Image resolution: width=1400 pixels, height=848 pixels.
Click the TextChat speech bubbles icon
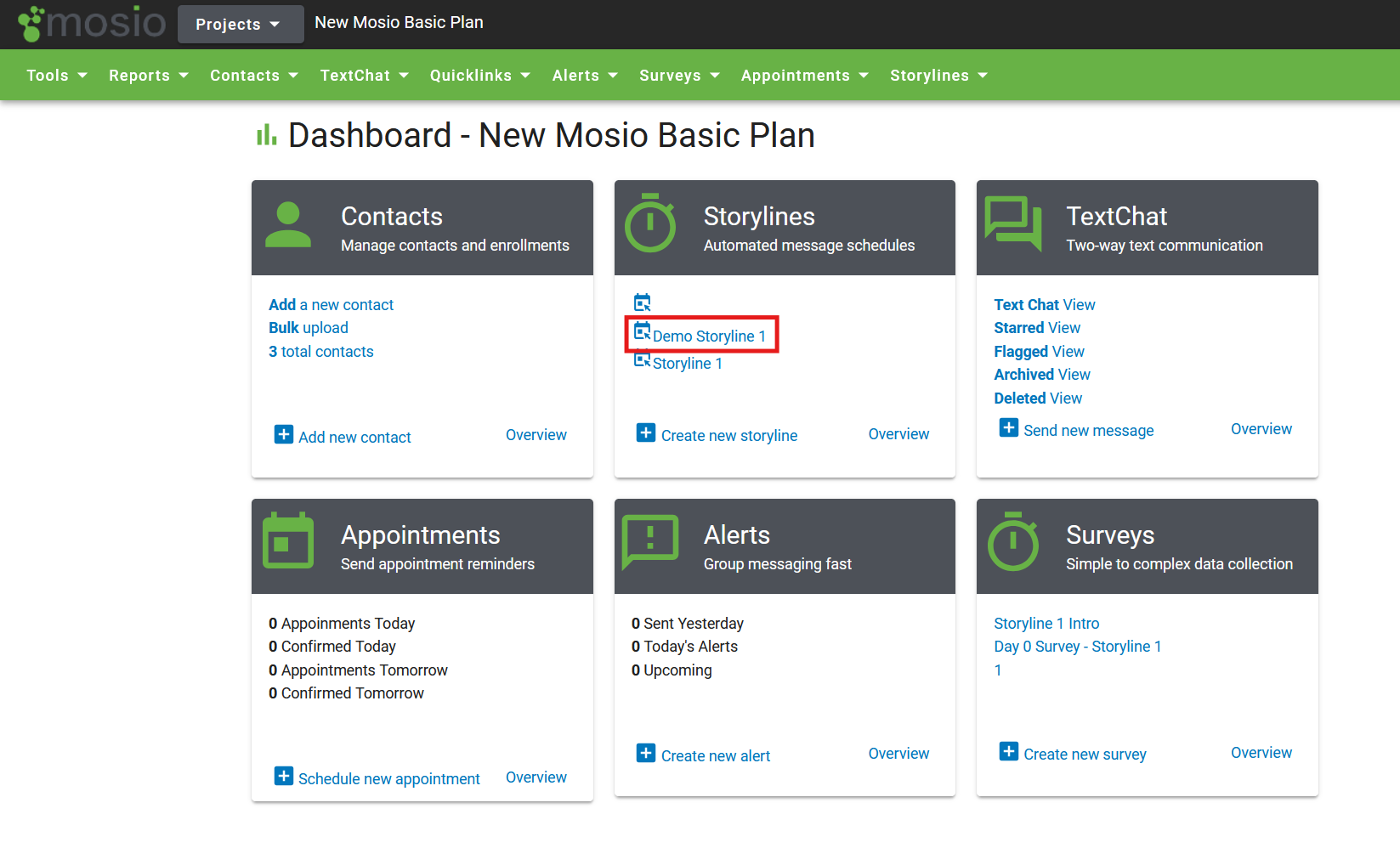click(1013, 223)
